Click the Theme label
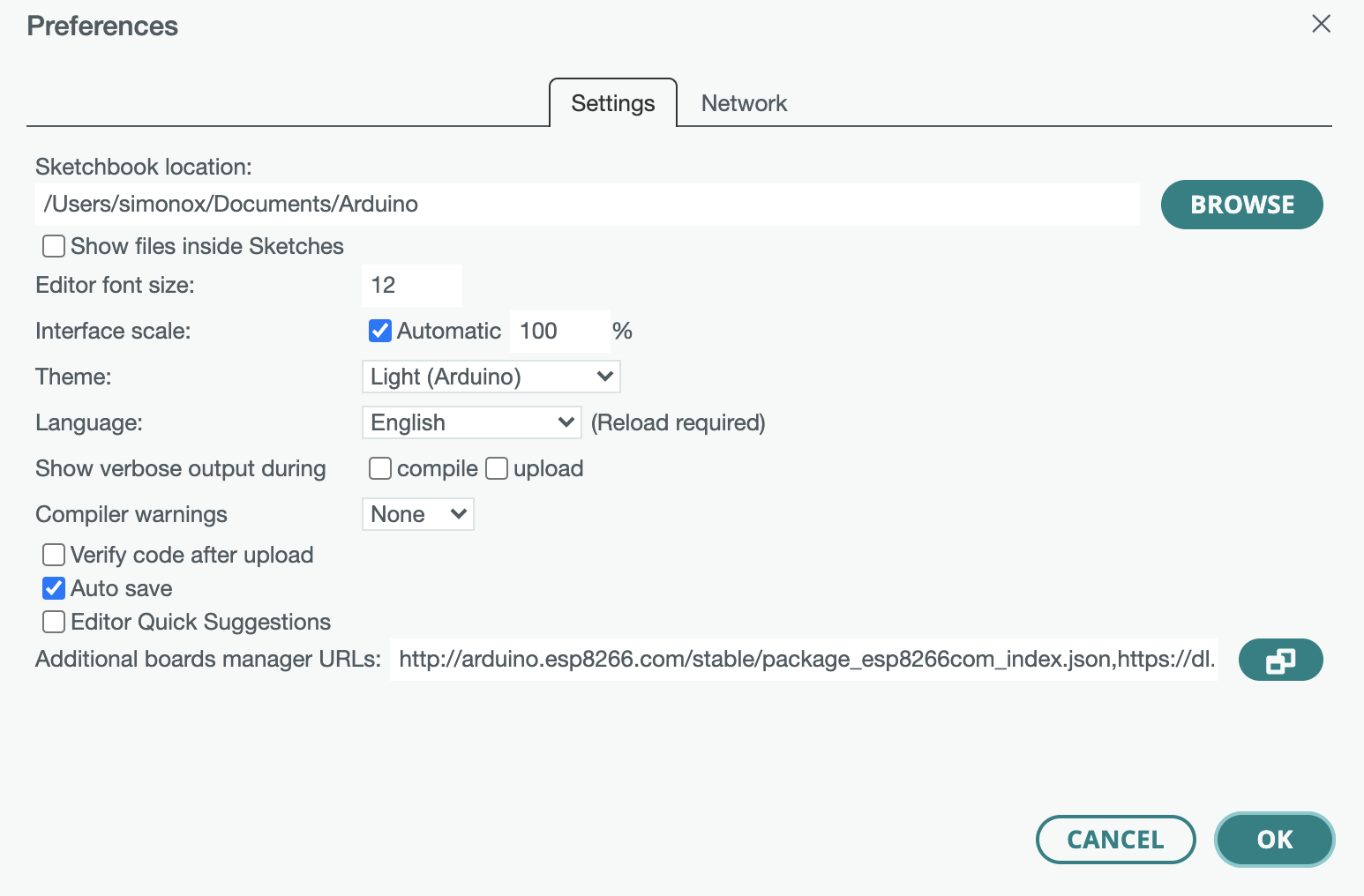Screen dimensions: 1364x896 (x=73, y=377)
